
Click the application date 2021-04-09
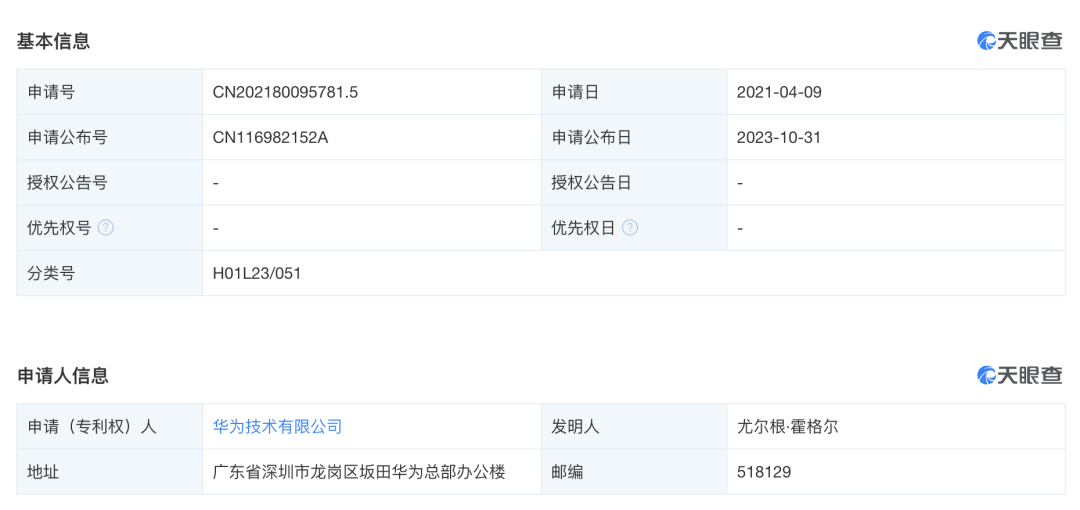[x=779, y=92]
